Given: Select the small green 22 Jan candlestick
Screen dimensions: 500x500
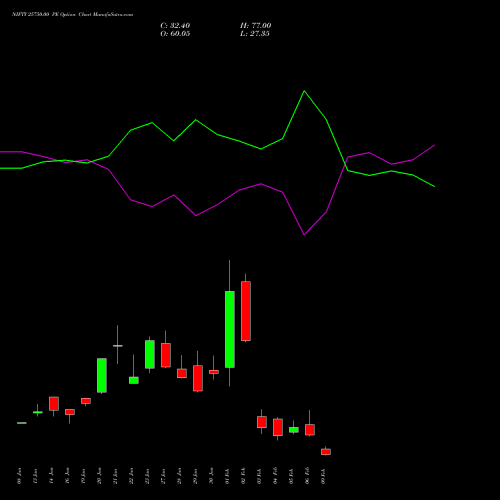Looking at the screenshot, I should [x=134, y=380].
